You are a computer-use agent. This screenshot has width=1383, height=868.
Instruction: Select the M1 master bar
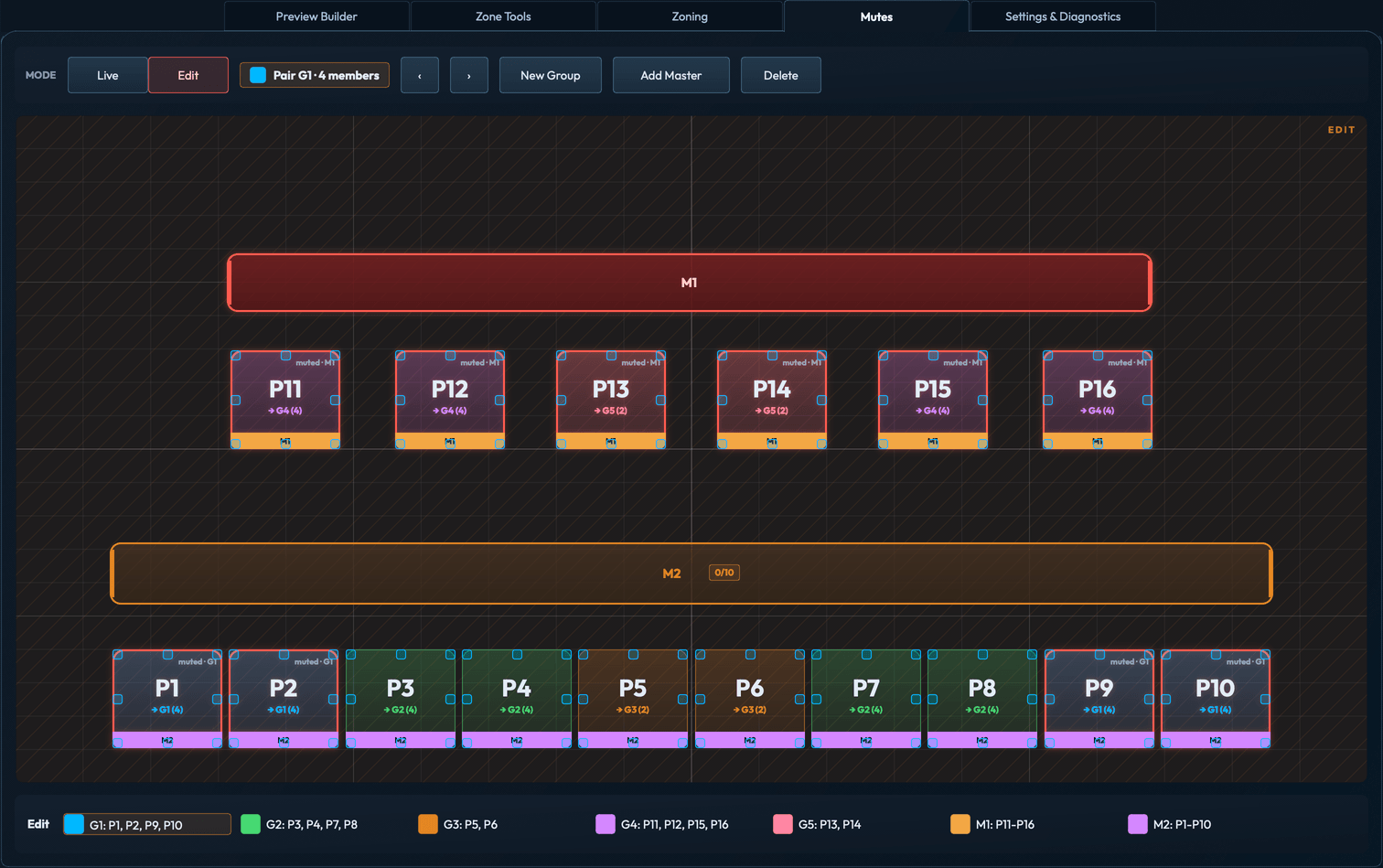690,283
